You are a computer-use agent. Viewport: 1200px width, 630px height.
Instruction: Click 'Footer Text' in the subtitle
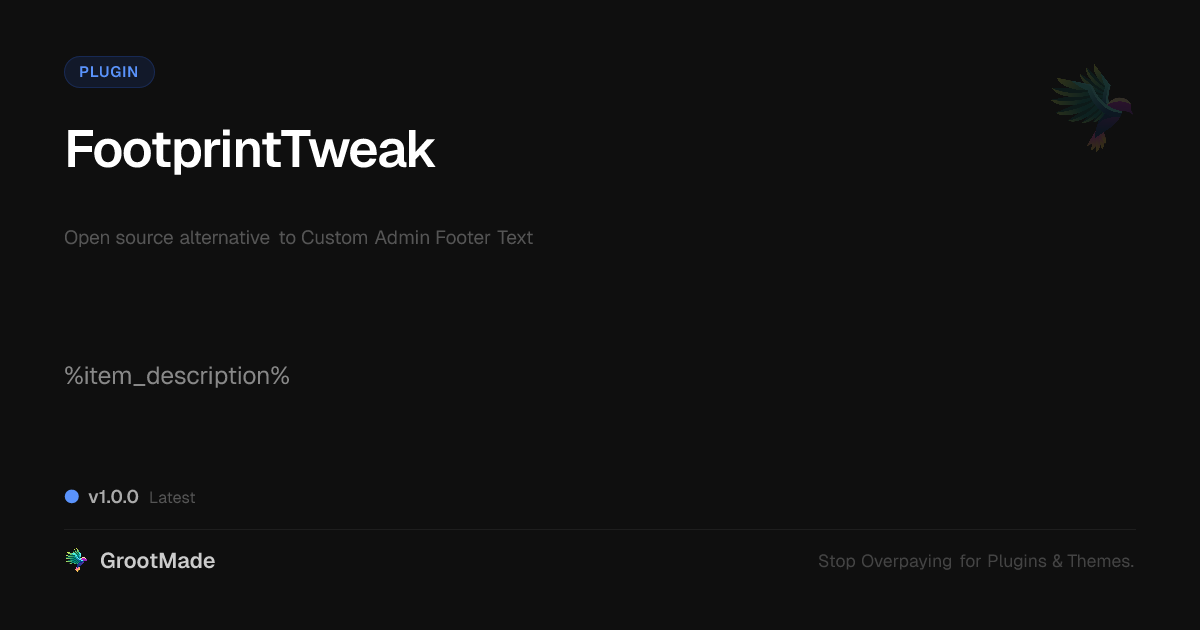point(484,238)
